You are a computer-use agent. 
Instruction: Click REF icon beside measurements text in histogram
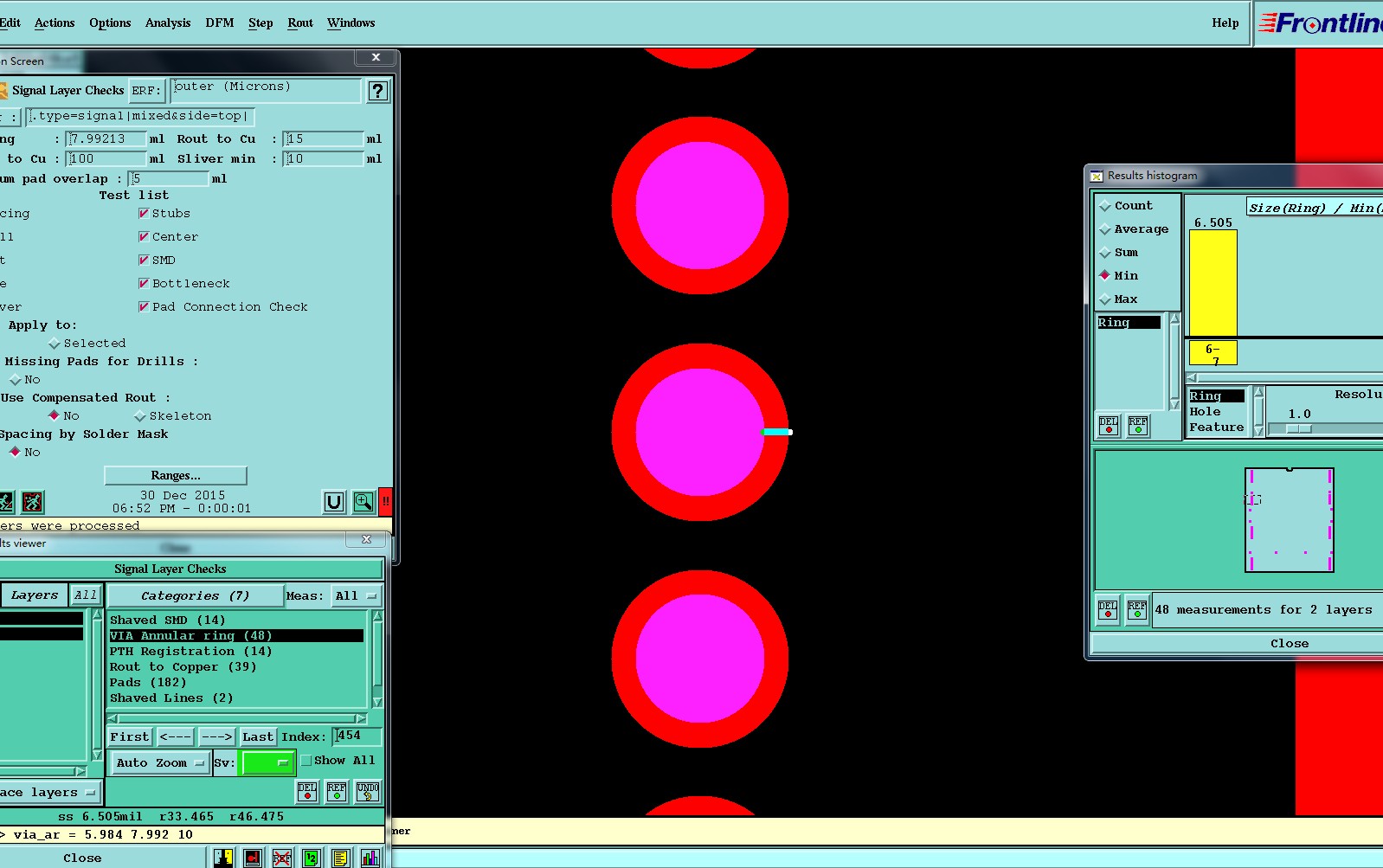click(1137, 610)
